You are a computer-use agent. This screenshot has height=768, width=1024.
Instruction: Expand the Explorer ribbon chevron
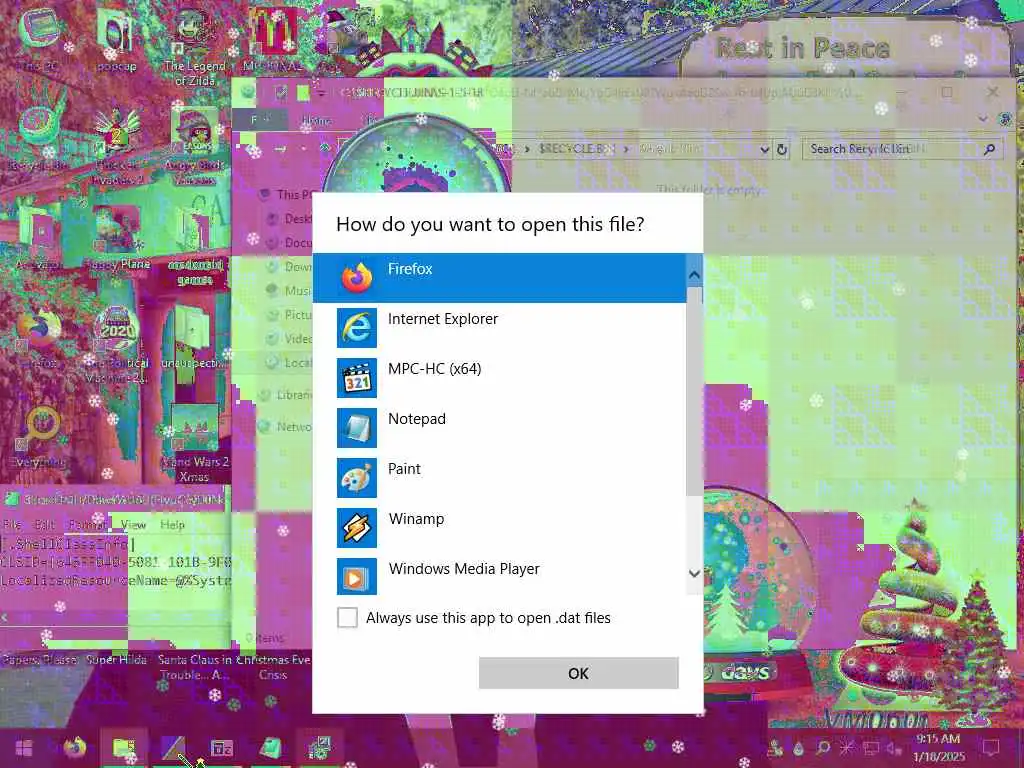(983, 119)
